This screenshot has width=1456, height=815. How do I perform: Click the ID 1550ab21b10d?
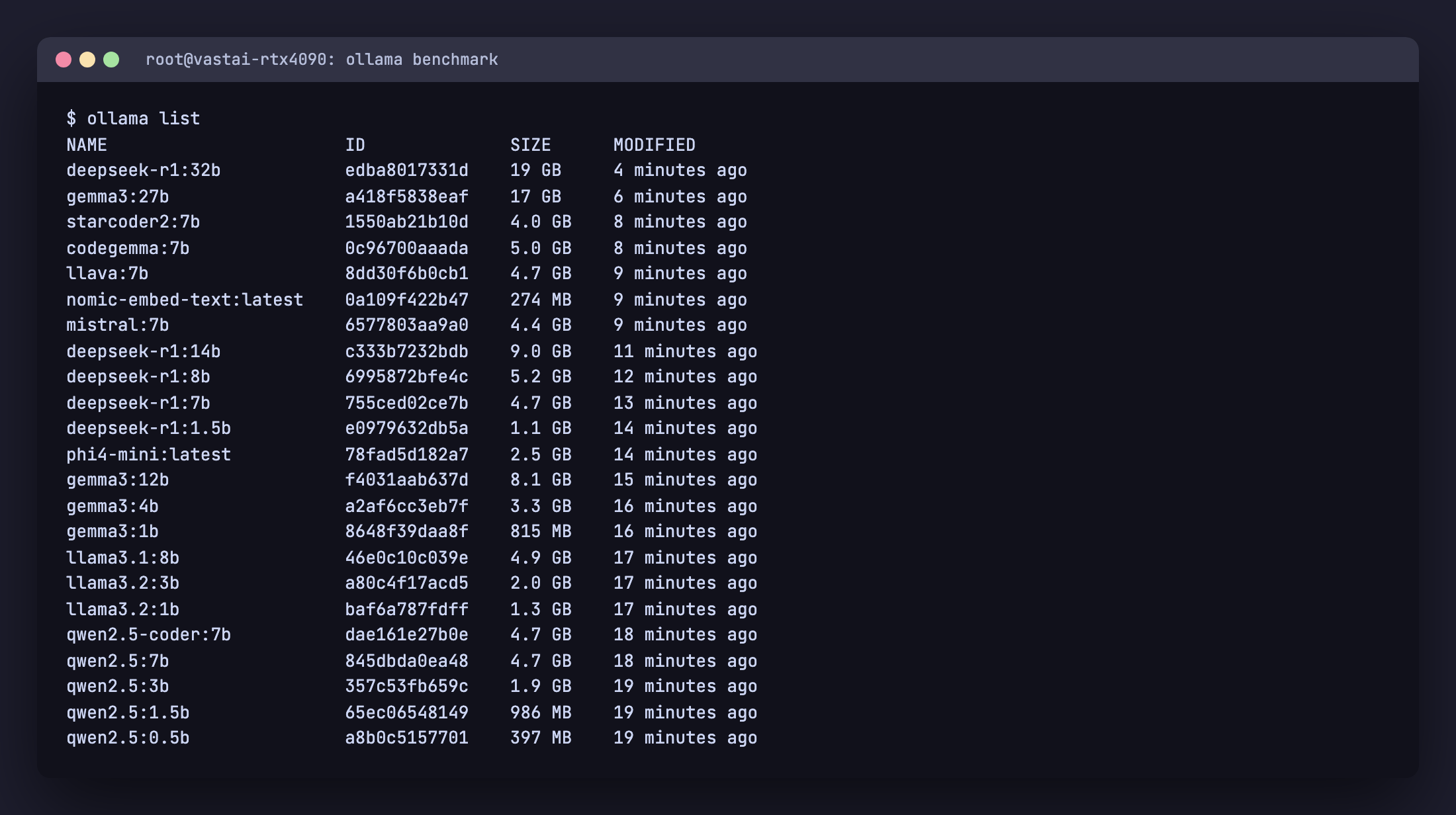(407, 222)
